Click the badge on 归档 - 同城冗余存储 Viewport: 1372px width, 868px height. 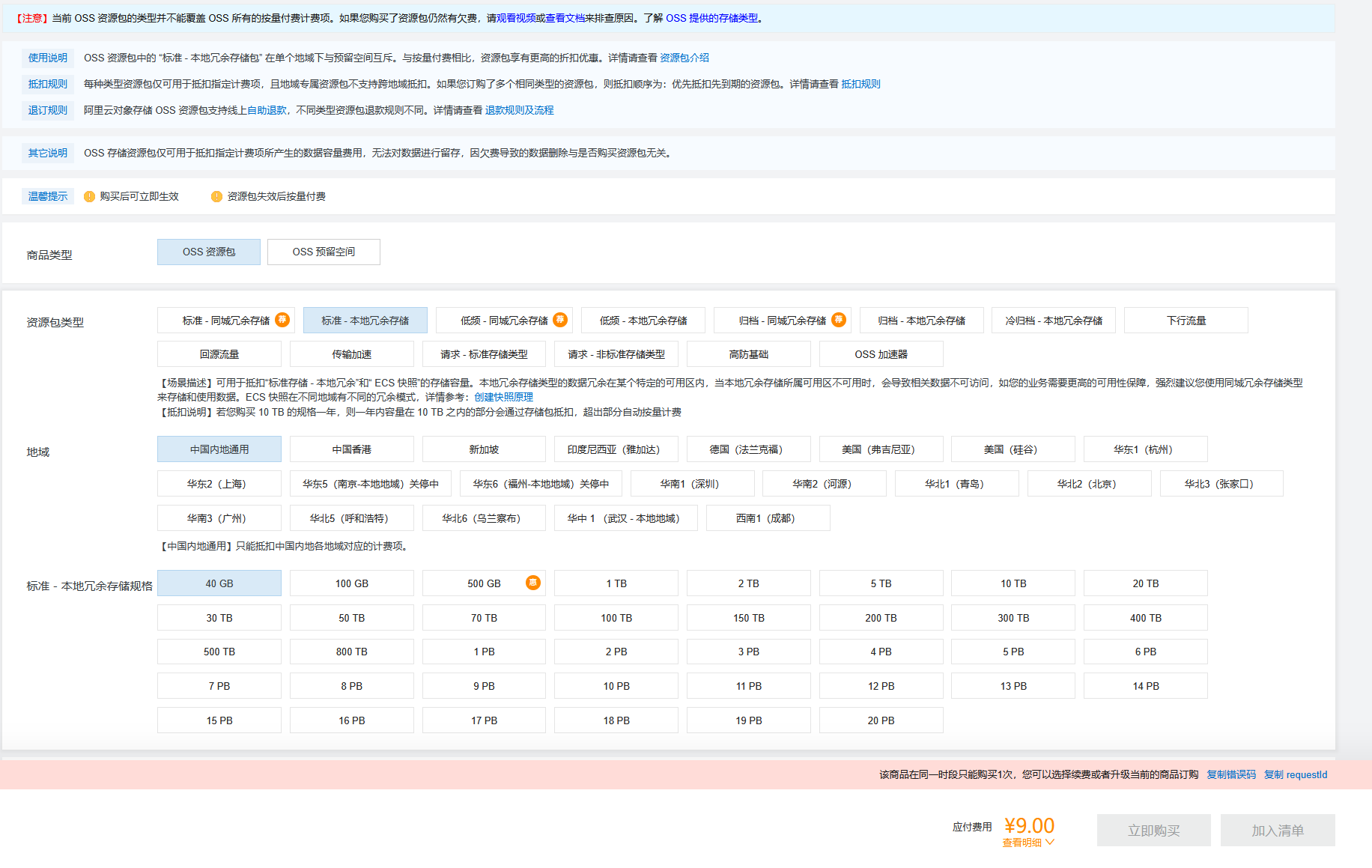tap(839, 320)
